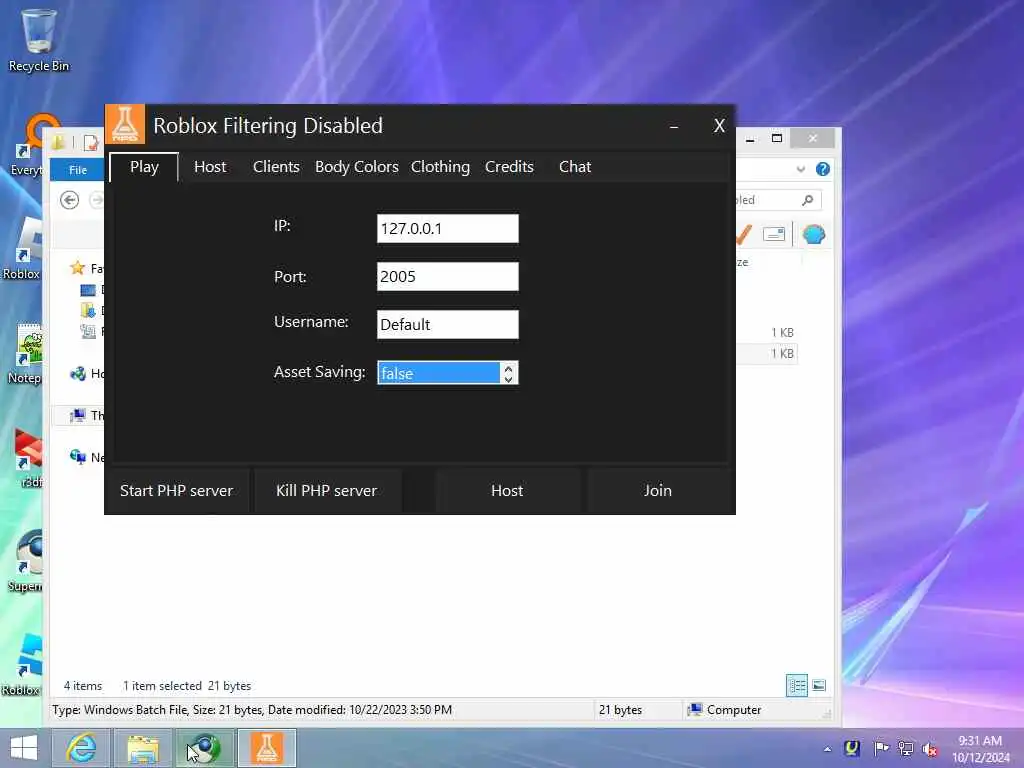Click the IP address field
Screen dimensions: 1024x768
(447, 229)
